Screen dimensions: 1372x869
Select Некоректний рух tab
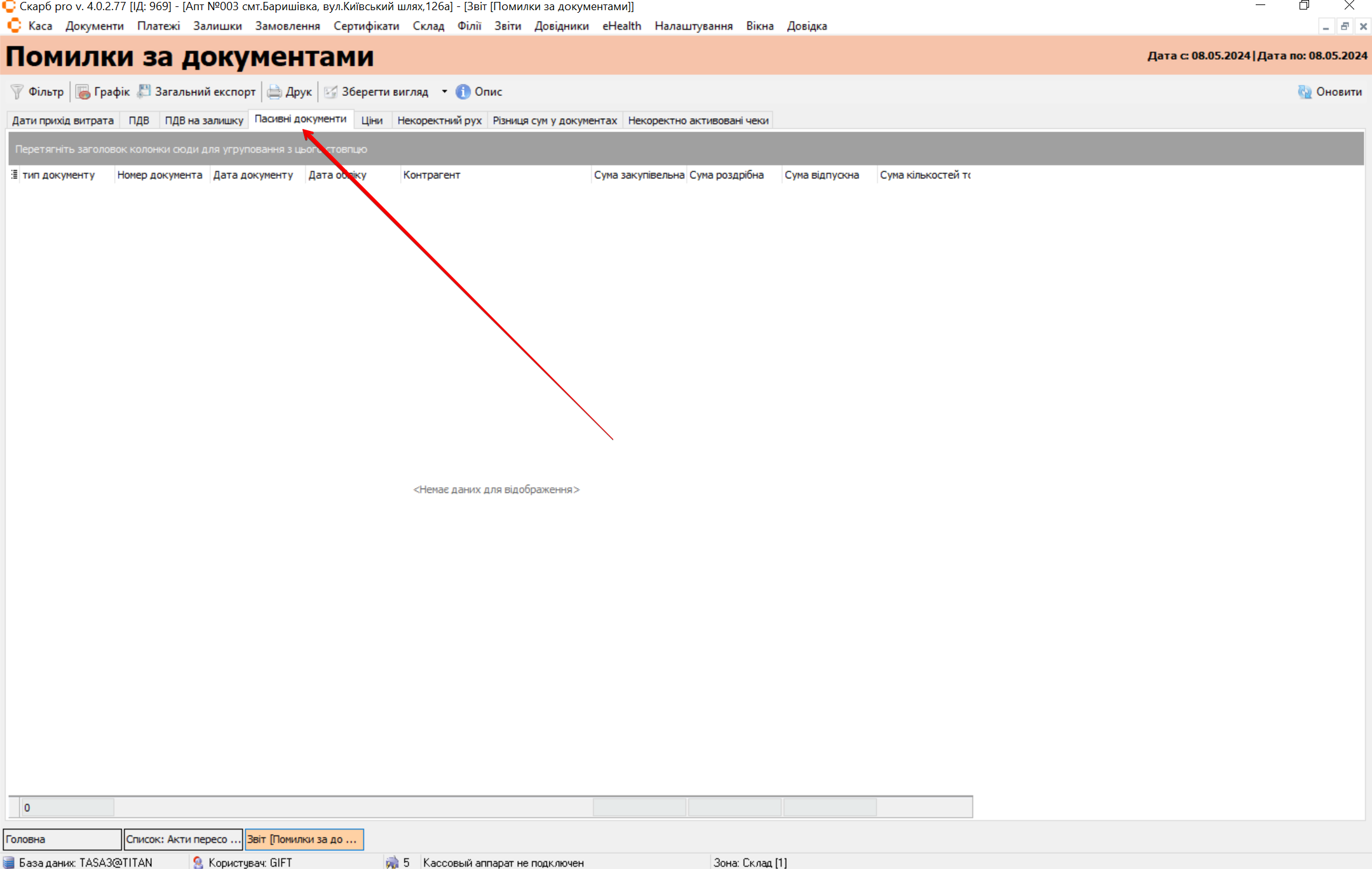pyautogui.click(x=439, y=121)
